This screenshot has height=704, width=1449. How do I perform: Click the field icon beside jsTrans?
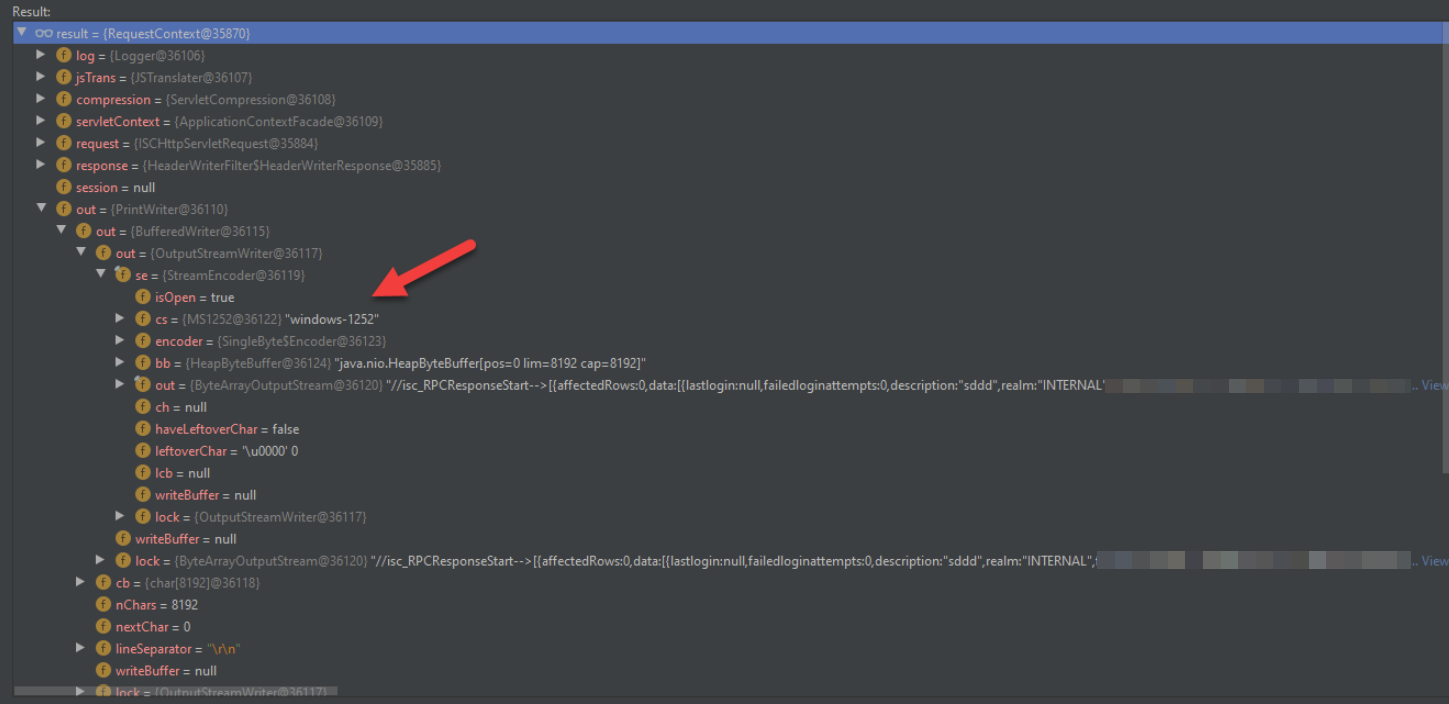[x=64, y=78]
